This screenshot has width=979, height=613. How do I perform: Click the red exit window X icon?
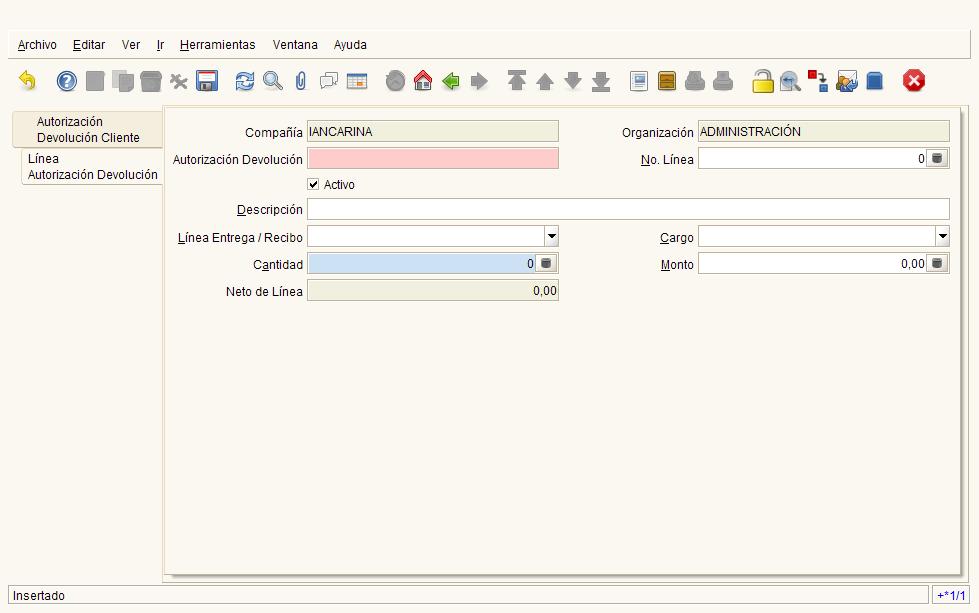click(x=913, y=81)
